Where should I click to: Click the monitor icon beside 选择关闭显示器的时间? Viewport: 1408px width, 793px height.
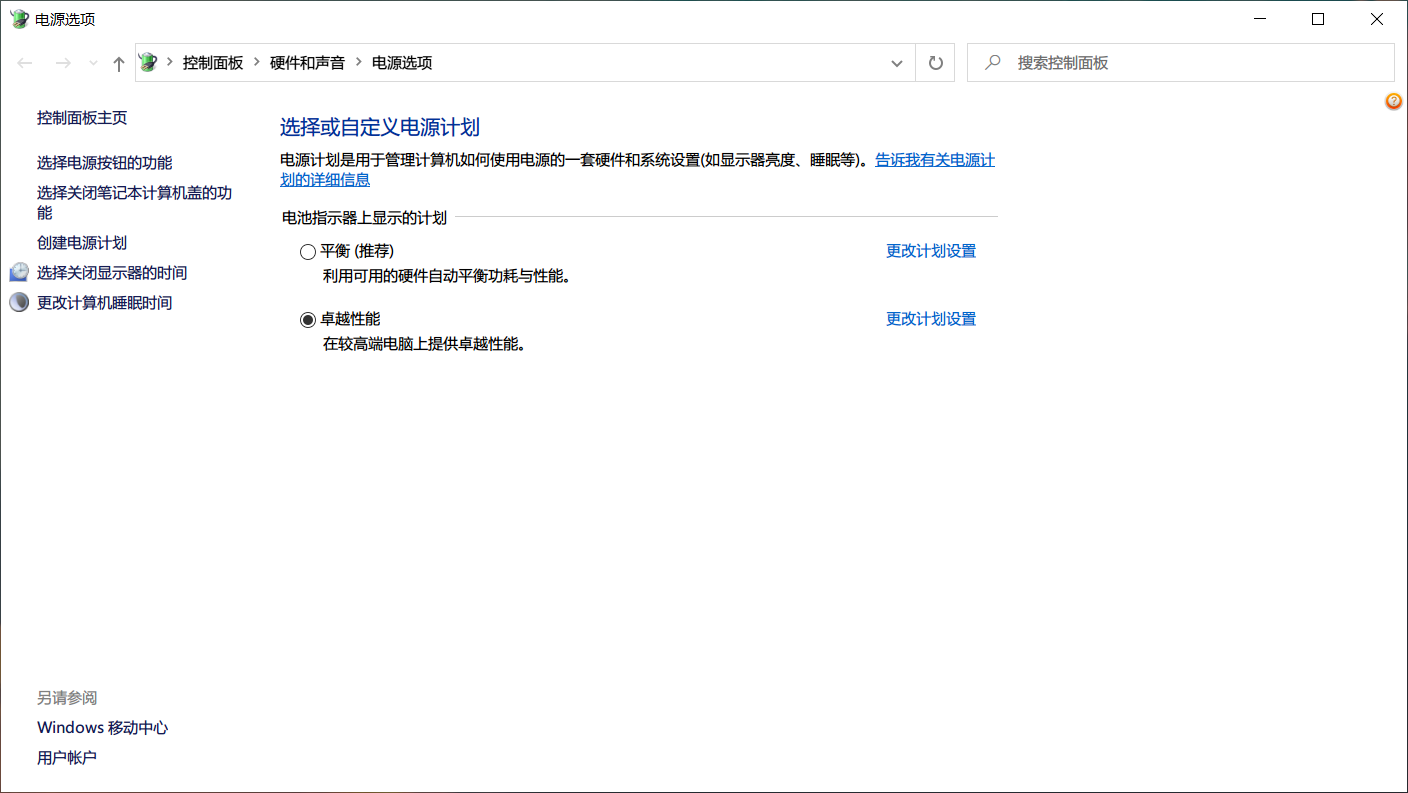(19, 273)
